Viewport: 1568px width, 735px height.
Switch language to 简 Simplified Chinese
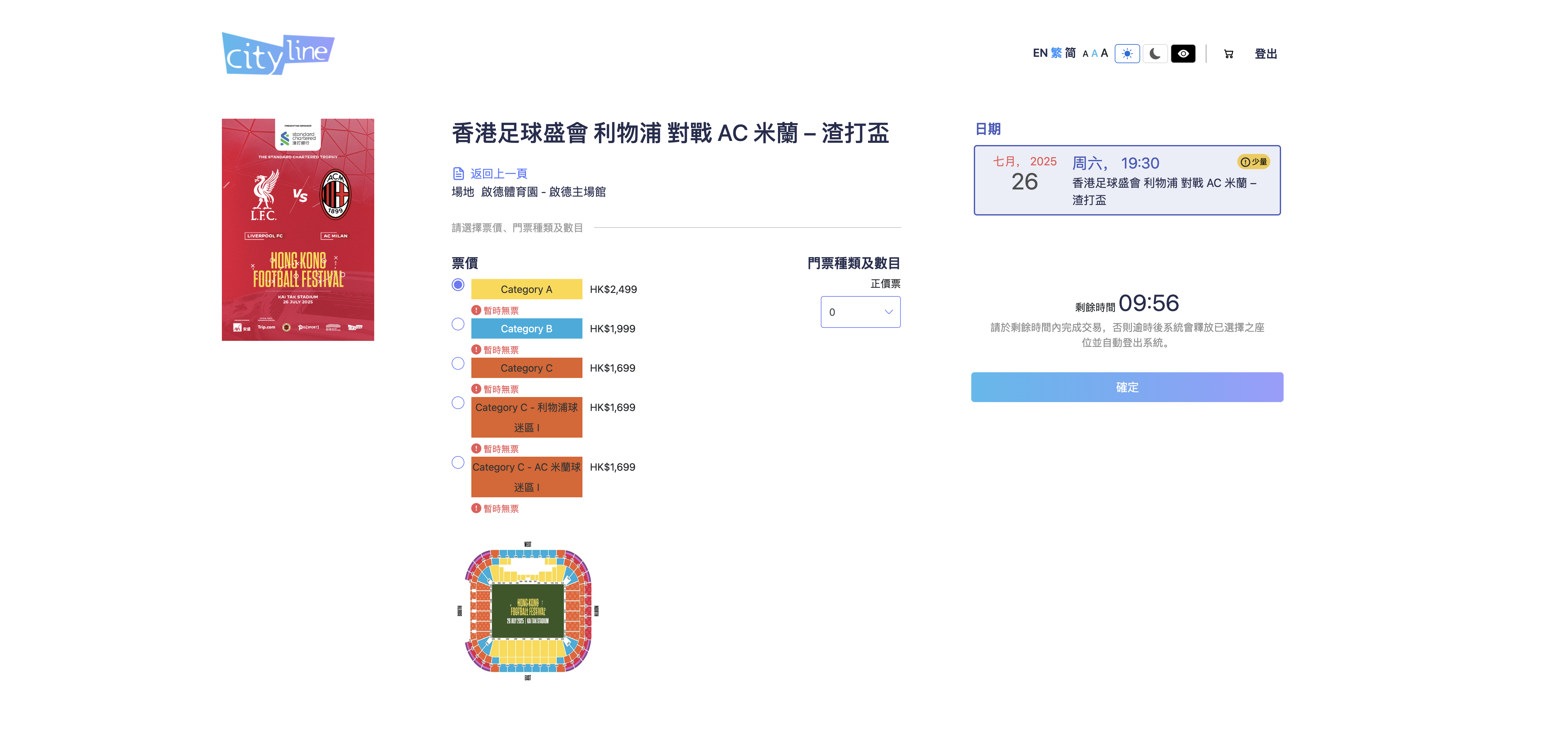pyautogui.click(x=1070, y=53)
